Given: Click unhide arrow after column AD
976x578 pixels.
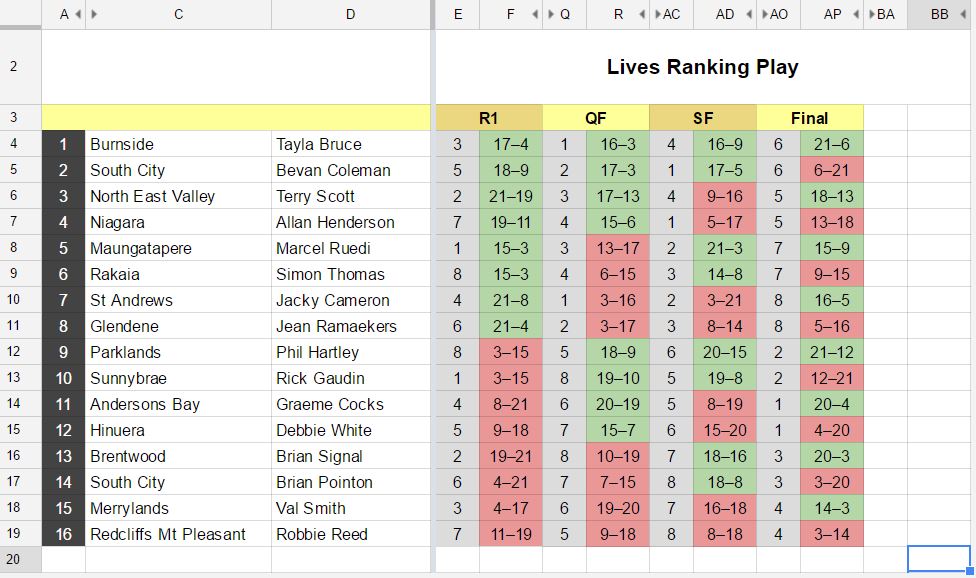Looking at the screenshot, I should pos(749,14).
